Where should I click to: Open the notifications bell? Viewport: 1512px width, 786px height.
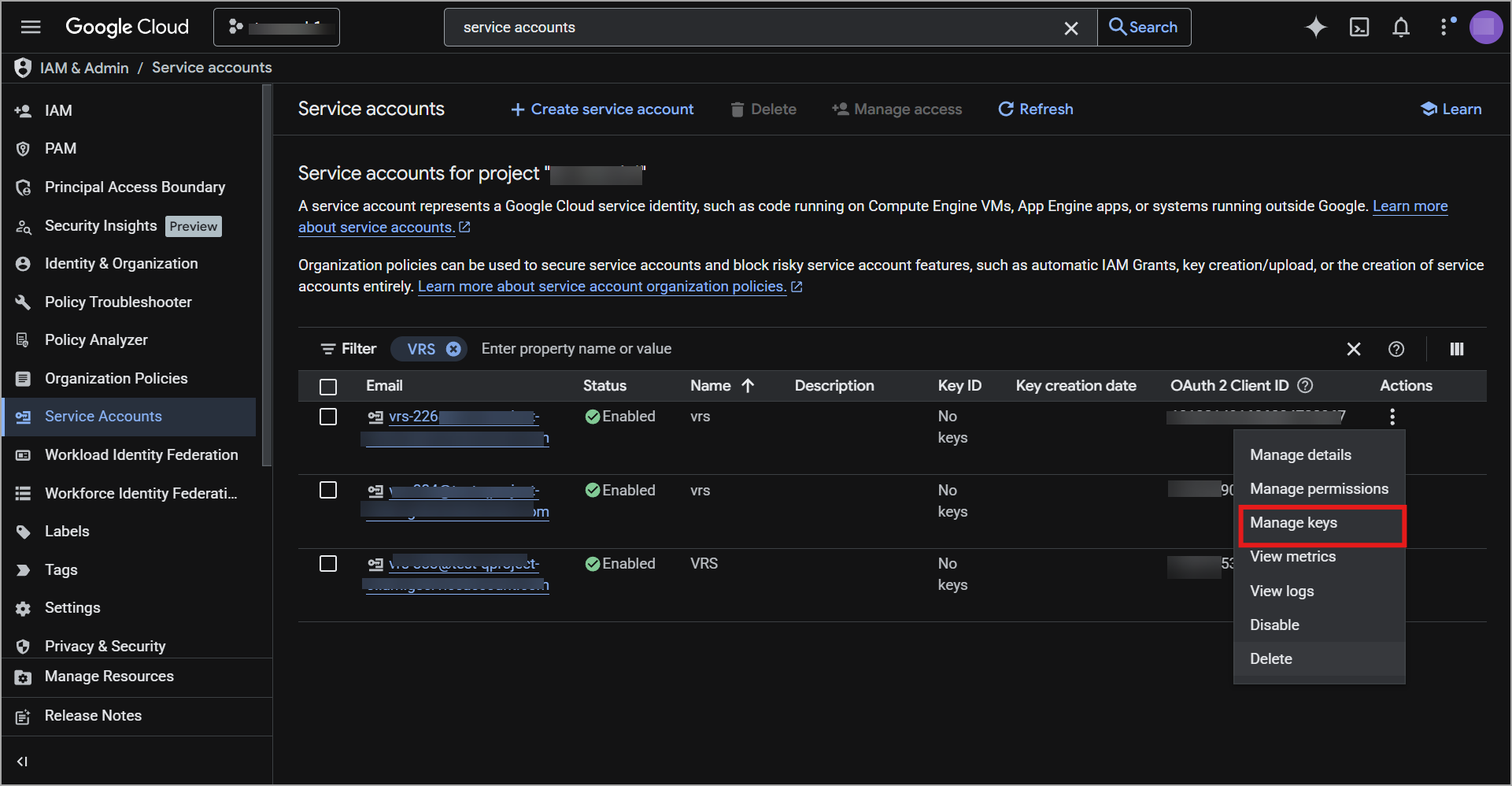coord(1401,28)
